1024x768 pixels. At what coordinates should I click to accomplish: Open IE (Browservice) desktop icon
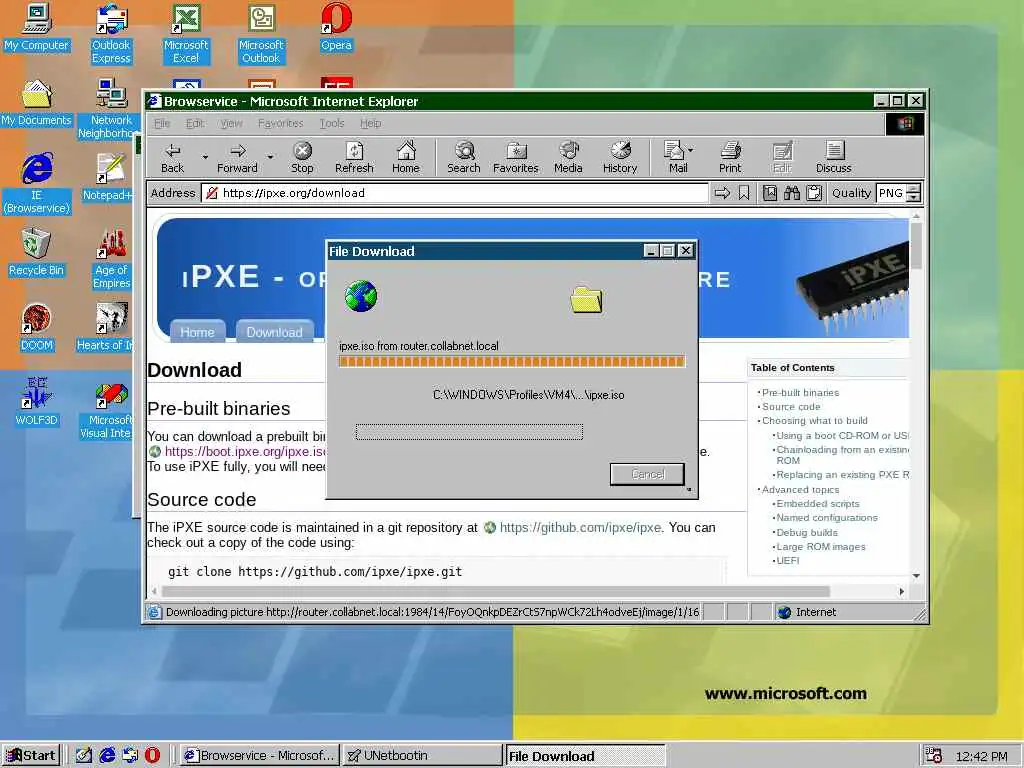tap(37, 184)
